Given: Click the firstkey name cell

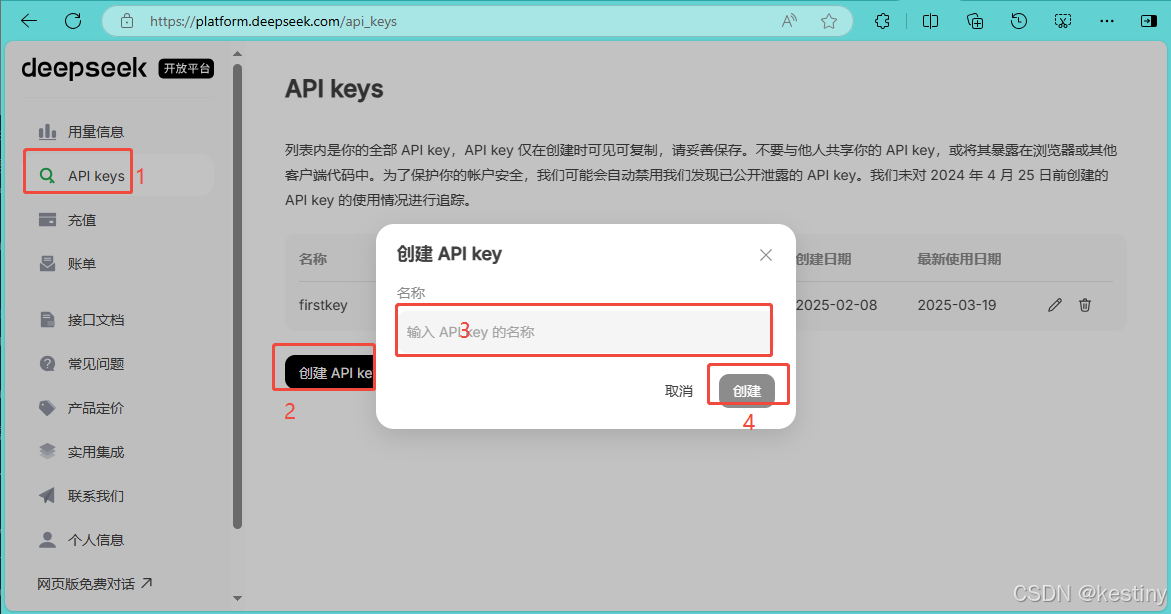Looking at the screenshot, I should pyautogui.click(x=323, y=305).
